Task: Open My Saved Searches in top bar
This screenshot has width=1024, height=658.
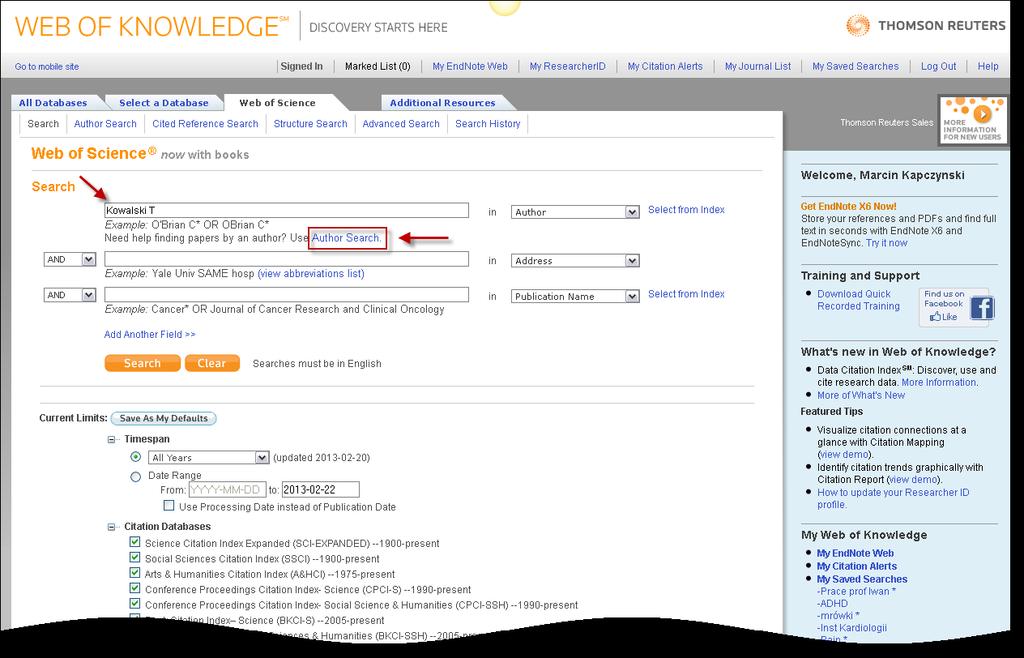Action: tap(856, 66)
